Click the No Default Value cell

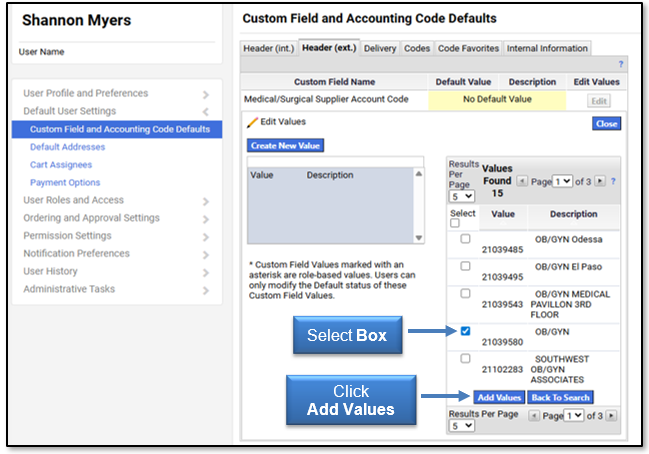coord(497,100)
